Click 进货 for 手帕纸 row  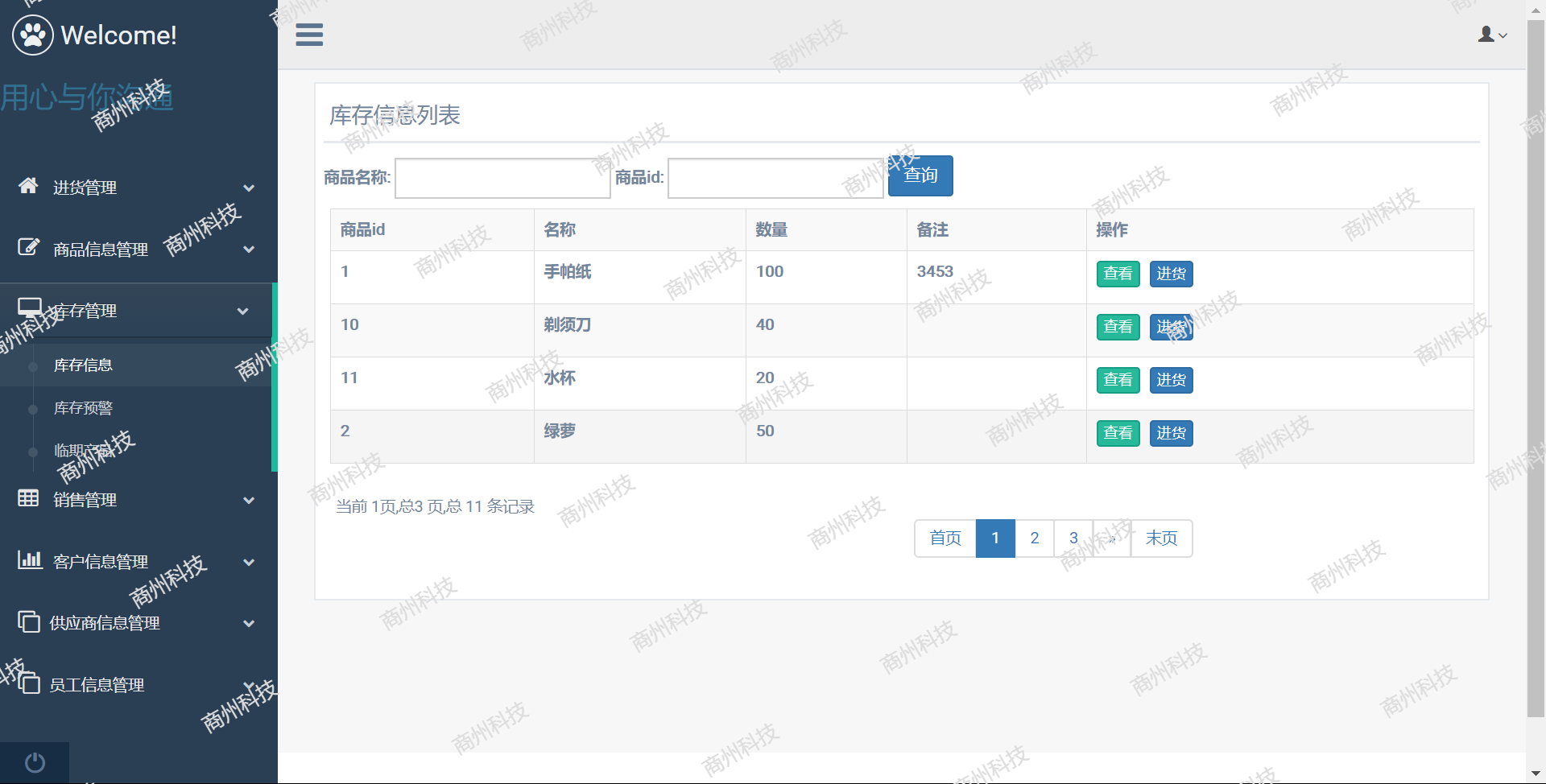point(1171,274)
